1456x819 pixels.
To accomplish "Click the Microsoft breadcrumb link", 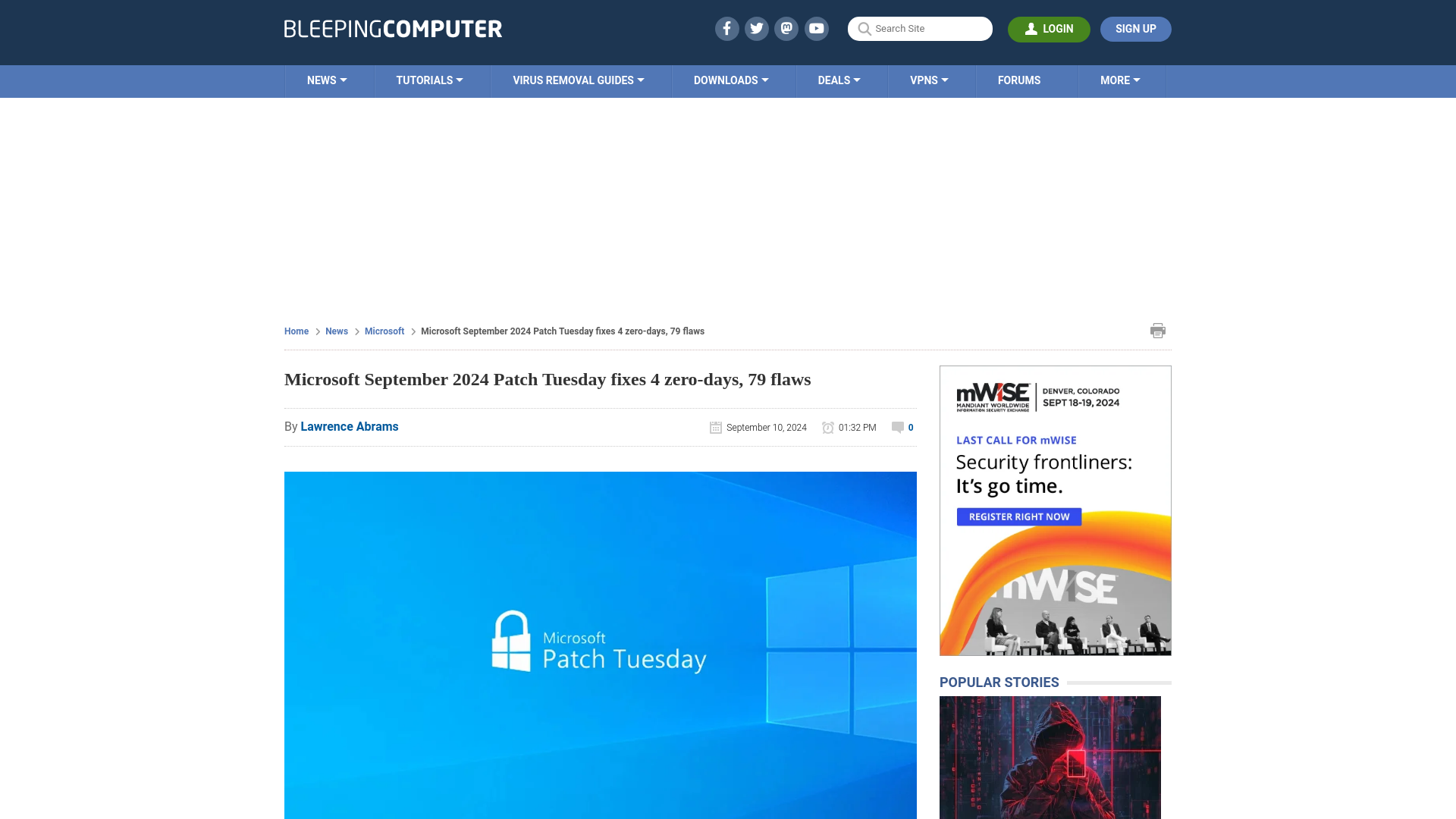I will click(x=384, y=331).
